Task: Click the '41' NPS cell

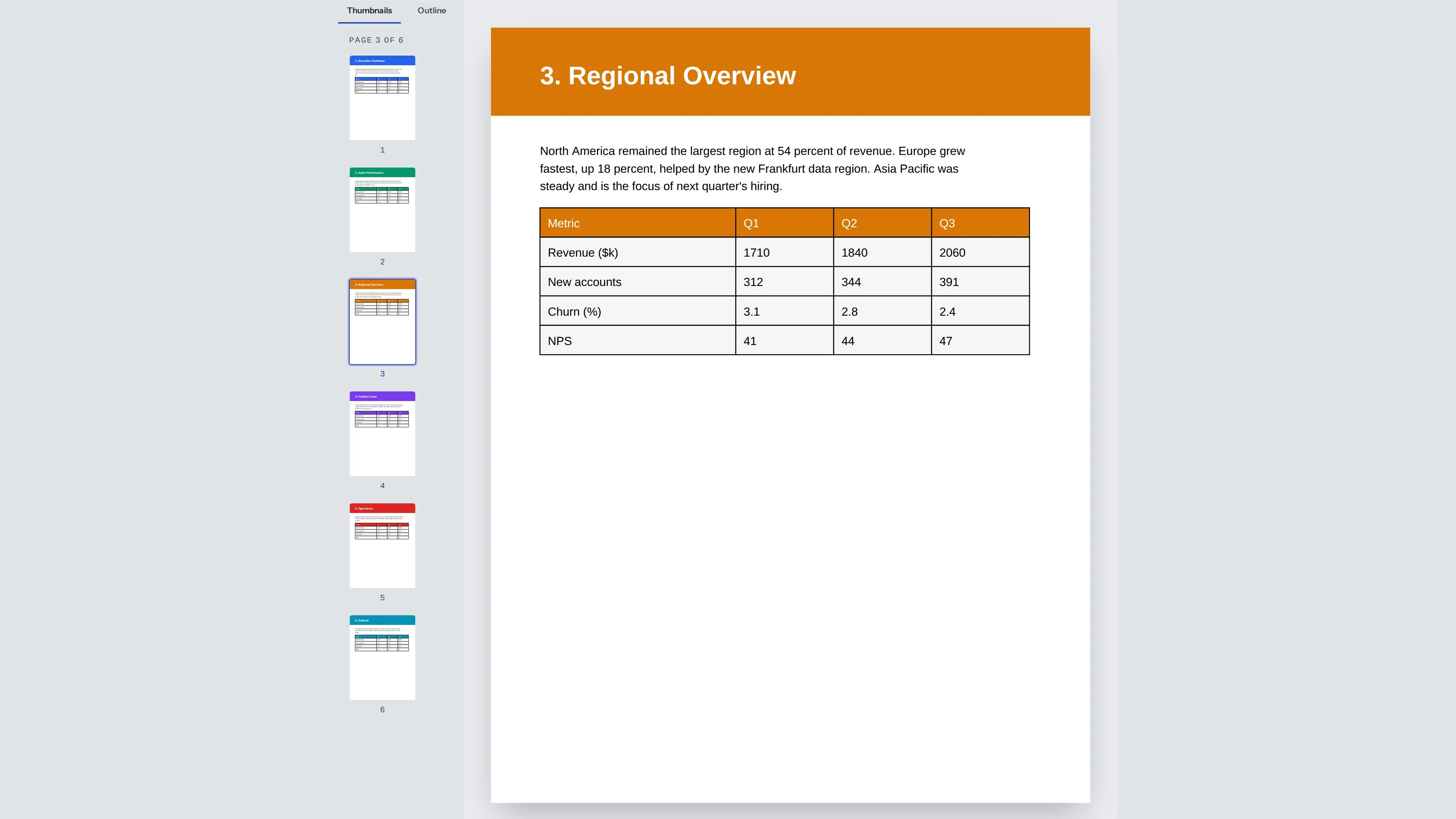Action: [x=784, y=340]
